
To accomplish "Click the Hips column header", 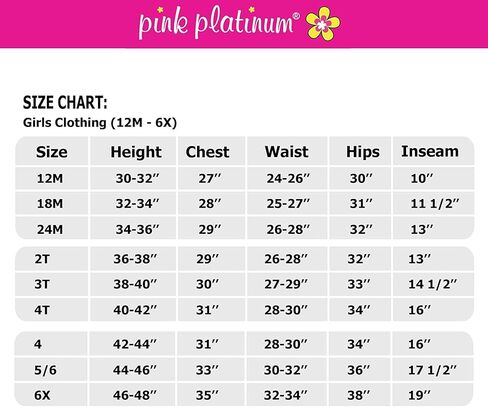I will coord(363,152).
